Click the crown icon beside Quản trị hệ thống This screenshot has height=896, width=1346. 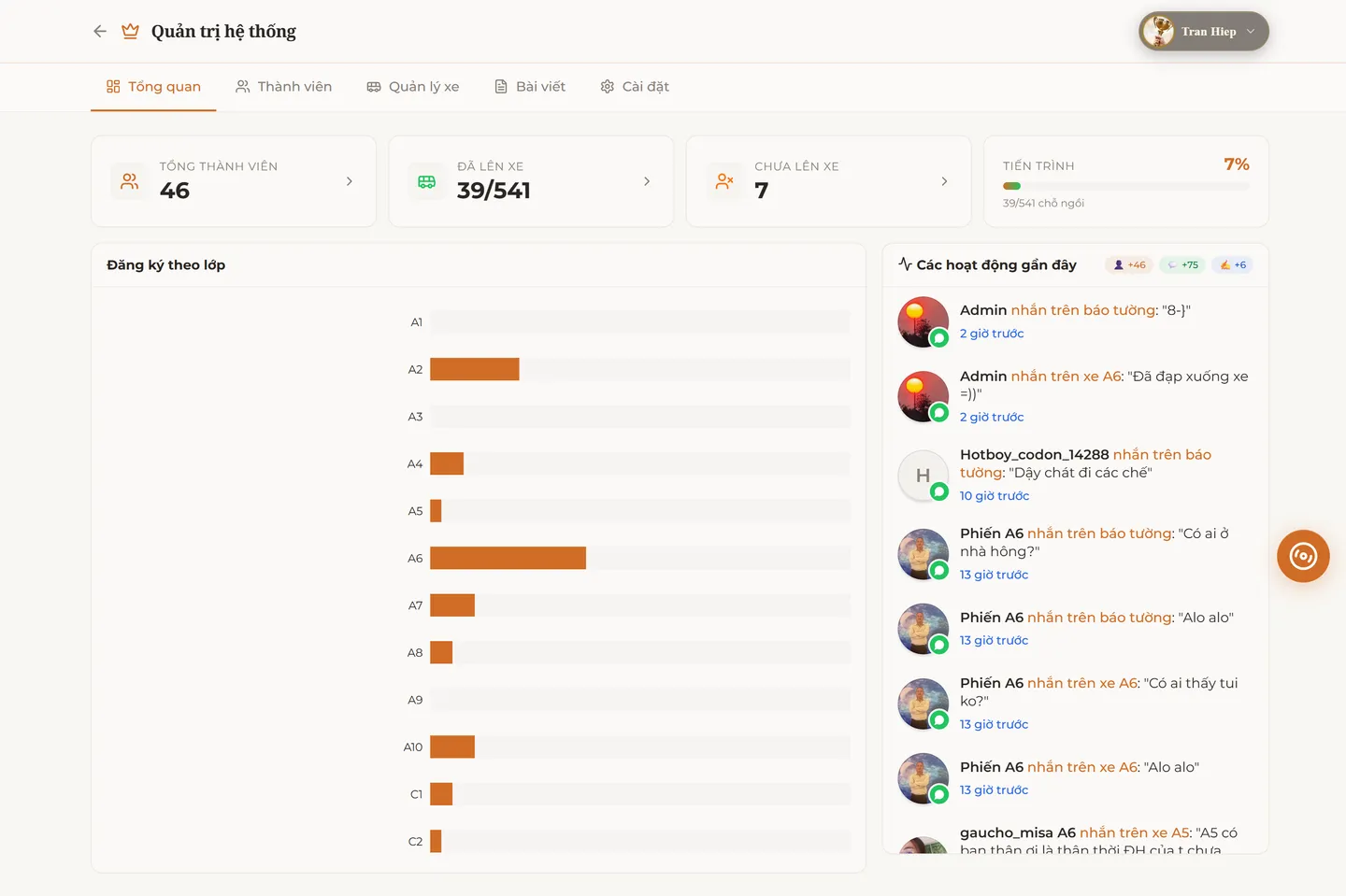coord(131,32)
